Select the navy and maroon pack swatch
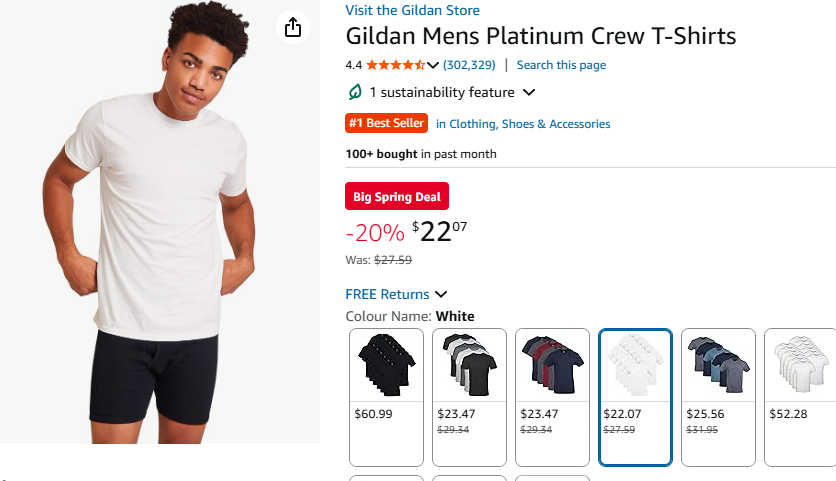This screenshot has width=836, height=481. pos(552,396)
